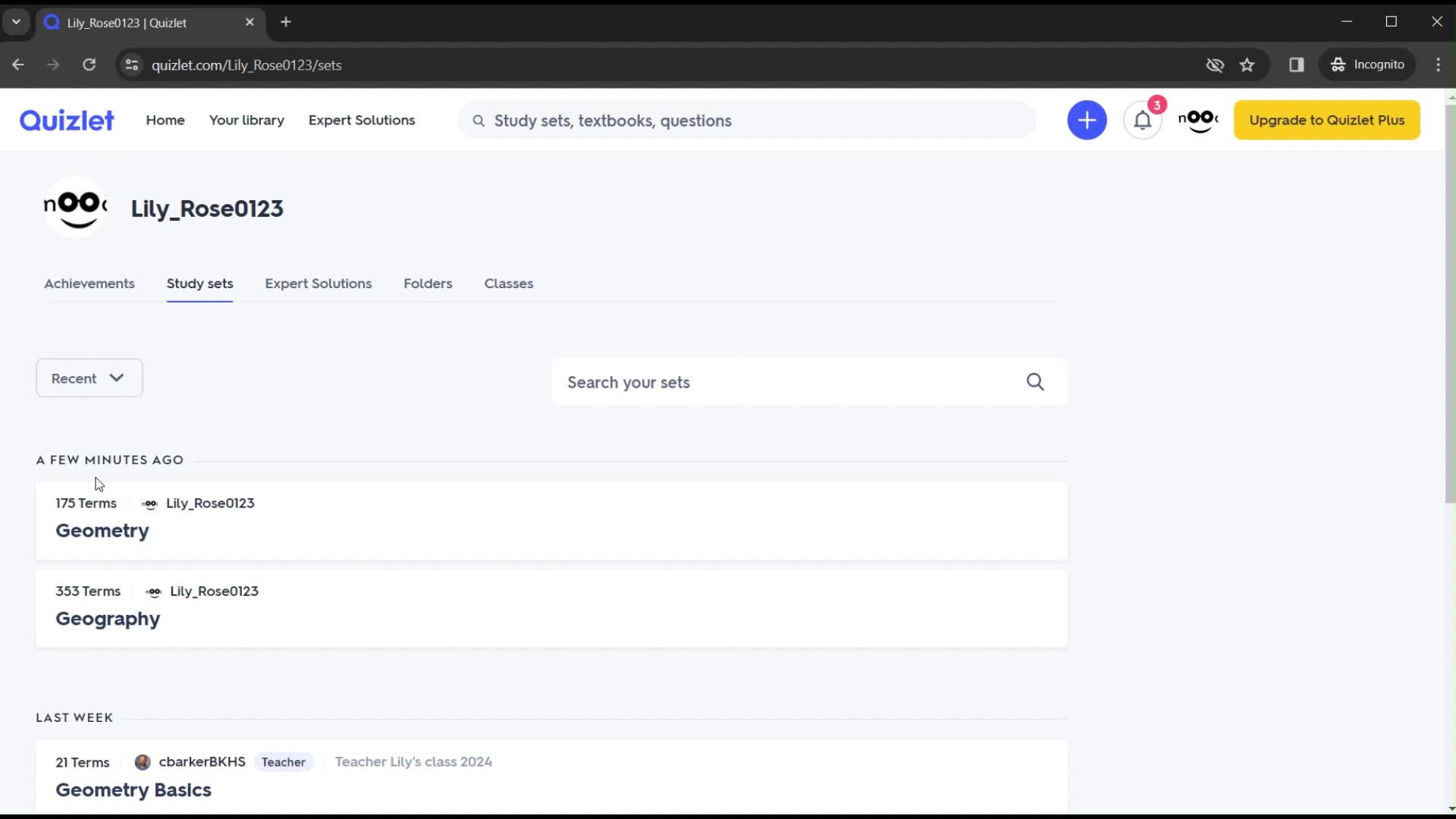
Task: Close the Lily_Rose0123 Quizlet tab
Action: point(249,22)
